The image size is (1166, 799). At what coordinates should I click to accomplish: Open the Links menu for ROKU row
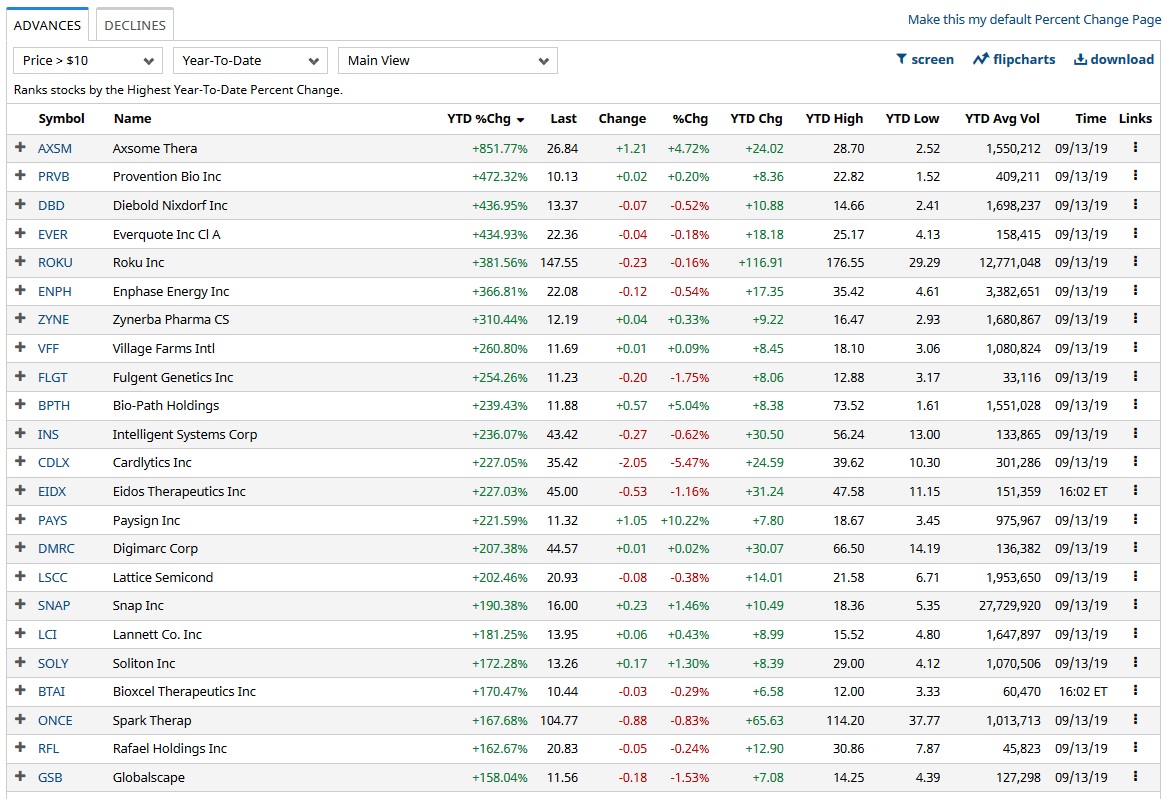(x=1135, y=262)
